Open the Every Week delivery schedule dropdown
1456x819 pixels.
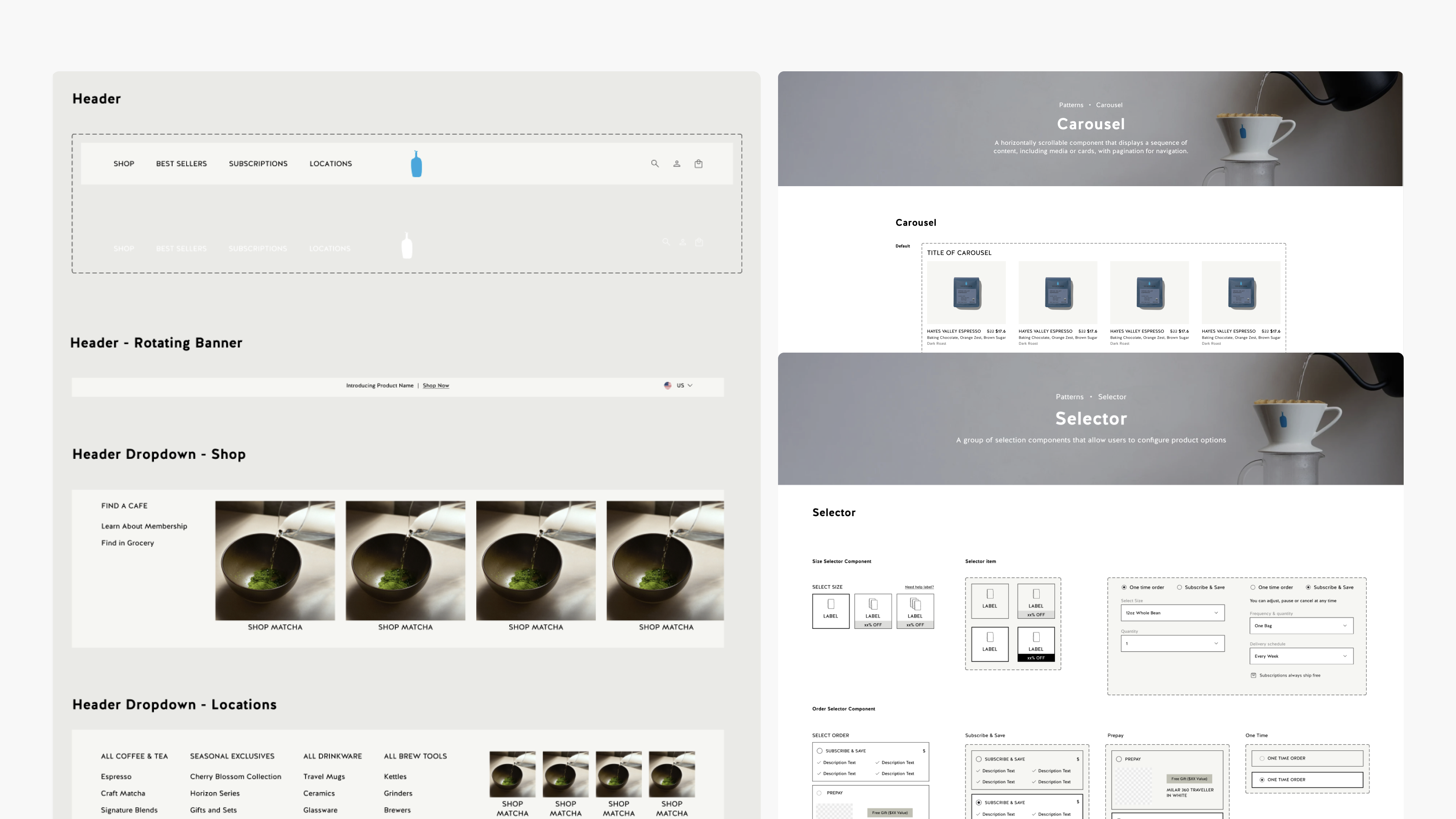[1301, 656]
